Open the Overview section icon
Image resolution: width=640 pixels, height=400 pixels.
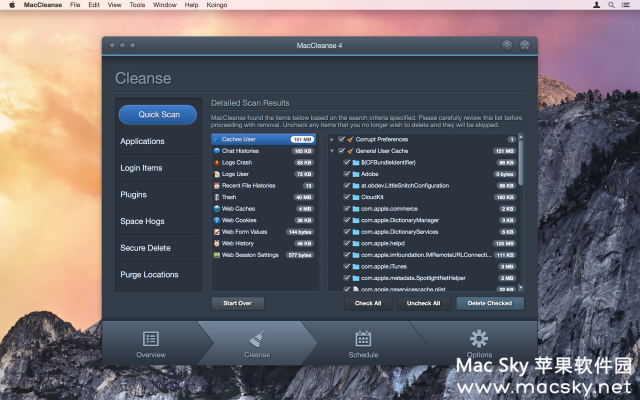point(151,339)
